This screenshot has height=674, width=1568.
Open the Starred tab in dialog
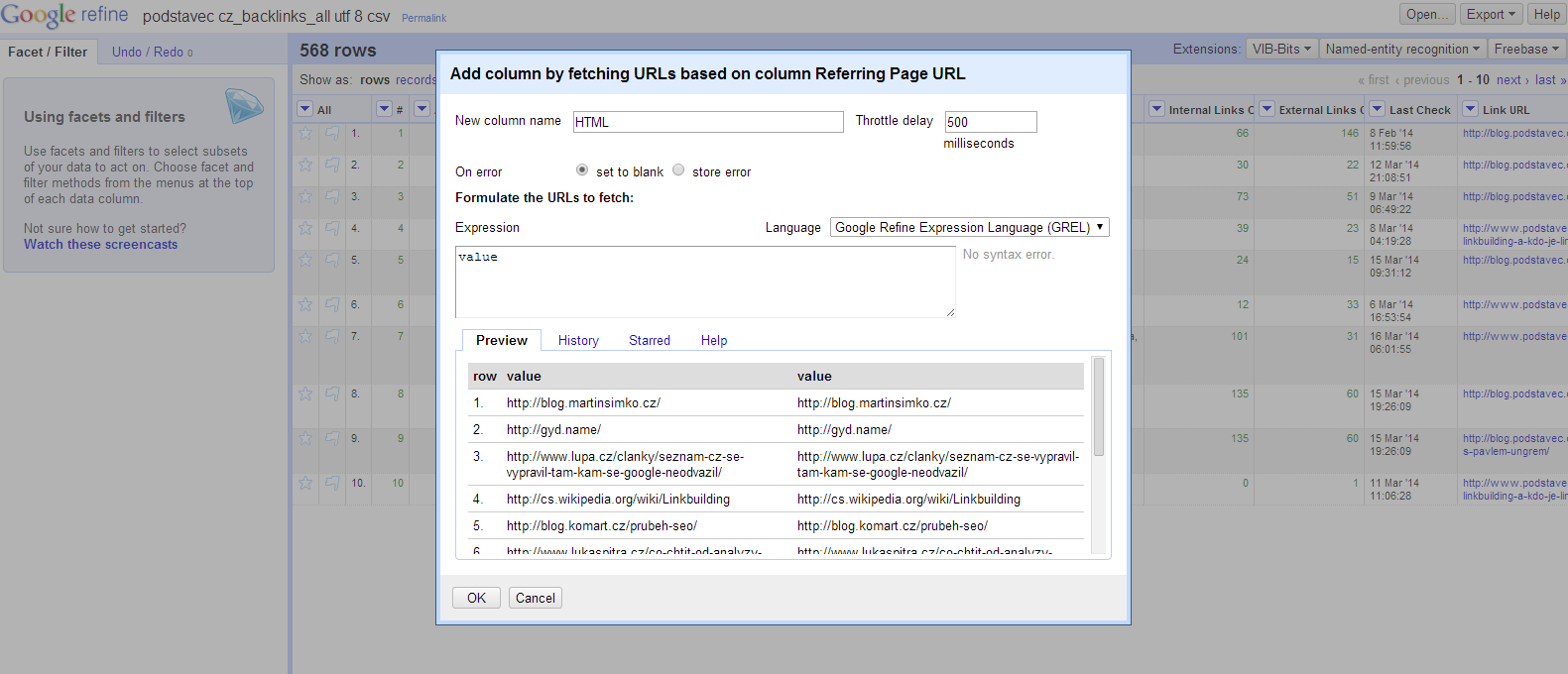tap(650, 340)
